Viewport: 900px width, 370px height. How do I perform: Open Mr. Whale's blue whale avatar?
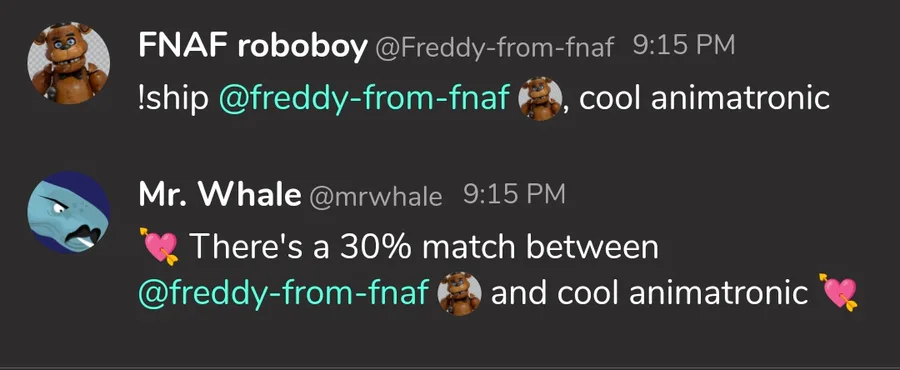(x=69, y=213)
